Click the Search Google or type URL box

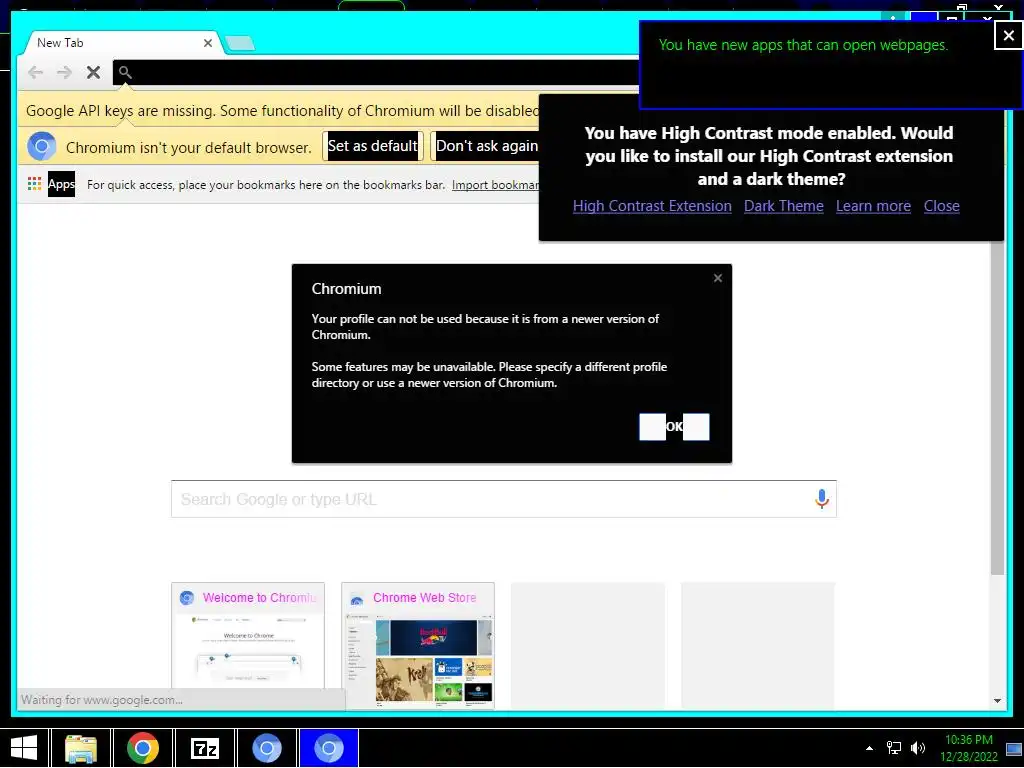(504, 499)
